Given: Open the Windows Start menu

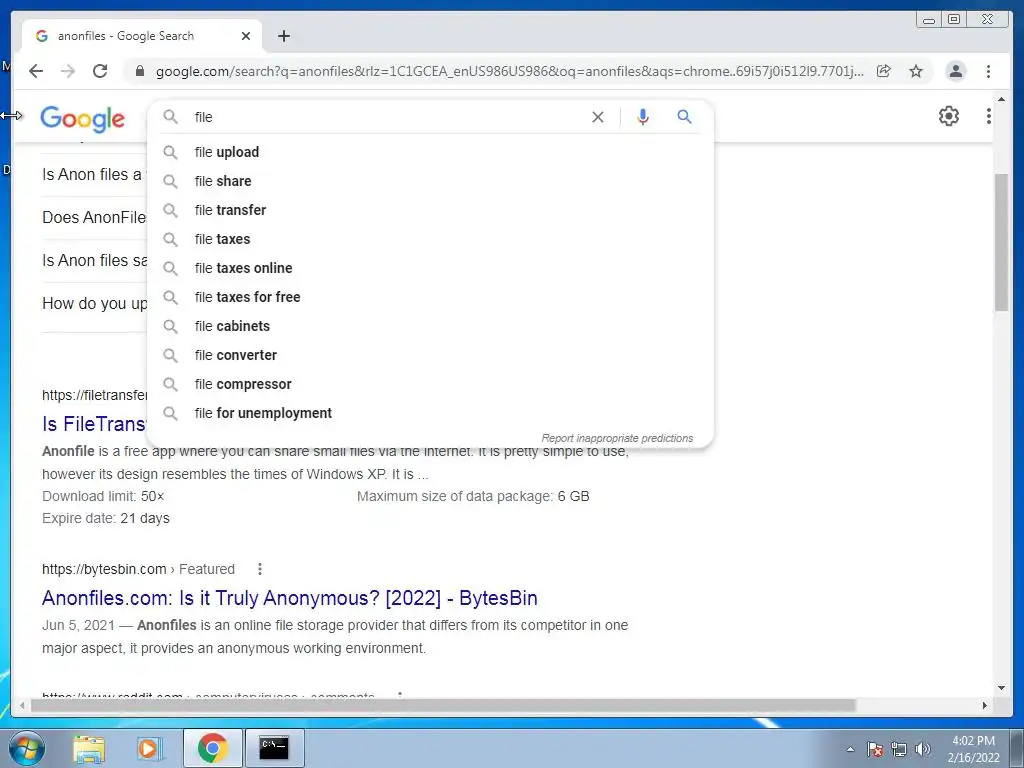Looking at the screenshot, I should (x=27, y=748).
